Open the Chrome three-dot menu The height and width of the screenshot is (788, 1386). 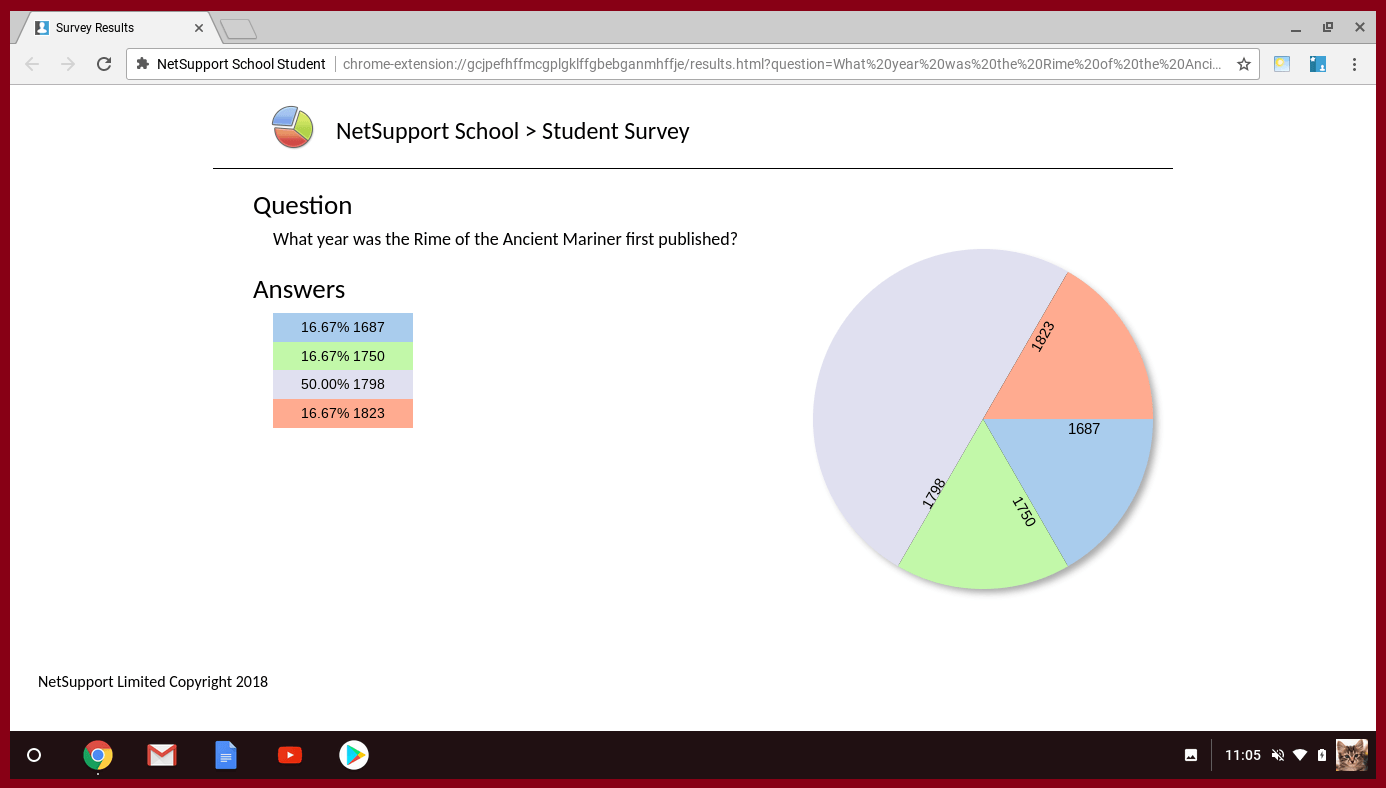point(1354,64)
